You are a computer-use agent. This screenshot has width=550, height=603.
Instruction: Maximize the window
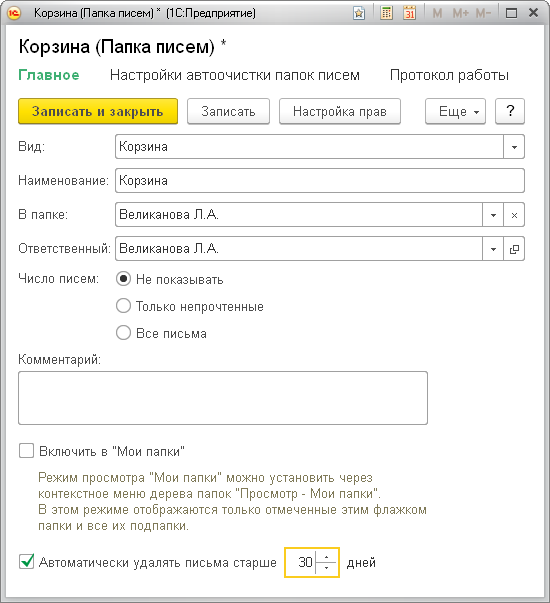tap(511, 13)
